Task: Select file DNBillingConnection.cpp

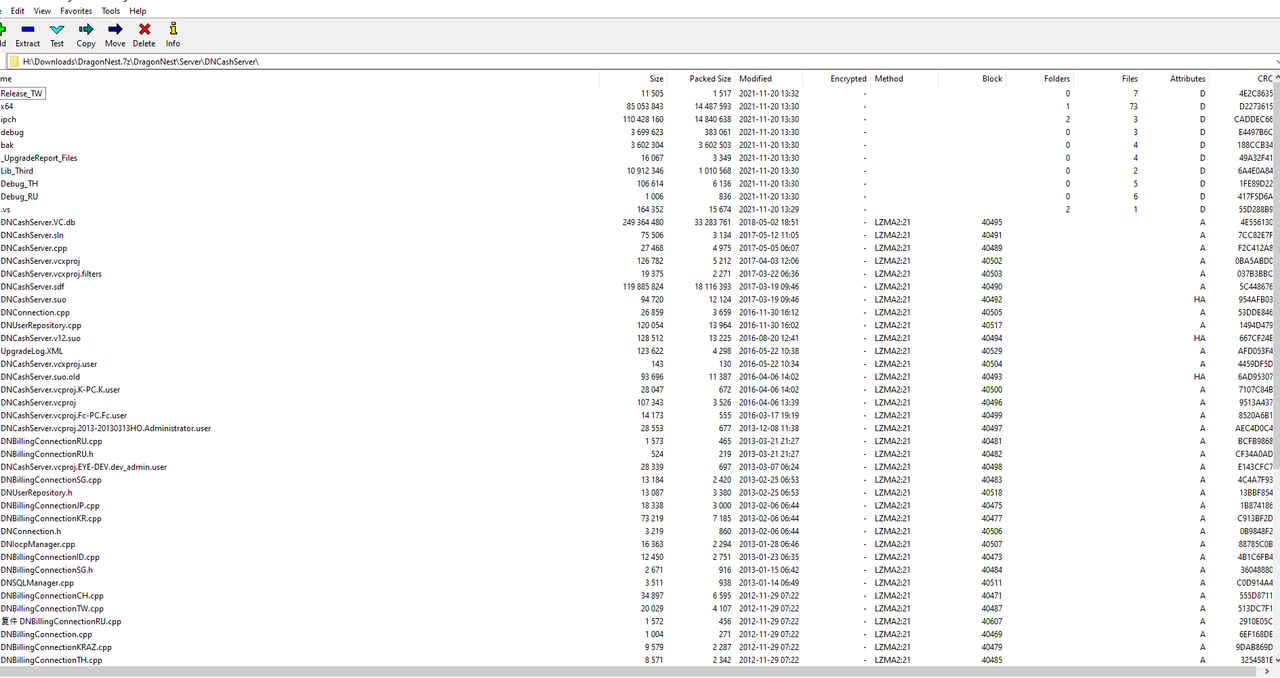Action: point(46,634)
